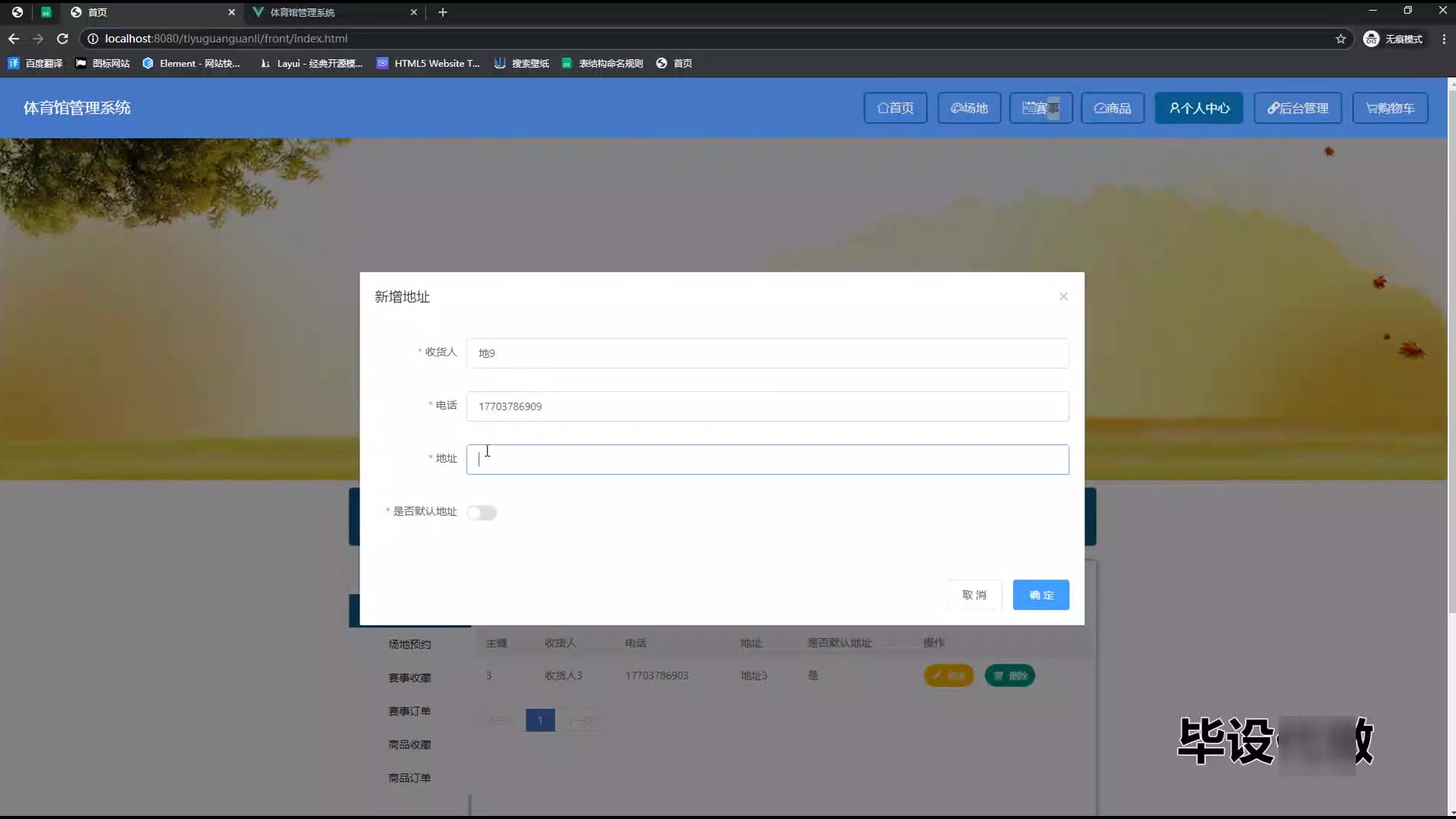This screenshot has height=819, width=1456.
Task: Go to 场地 navigation button
Action: coord(969,108)
